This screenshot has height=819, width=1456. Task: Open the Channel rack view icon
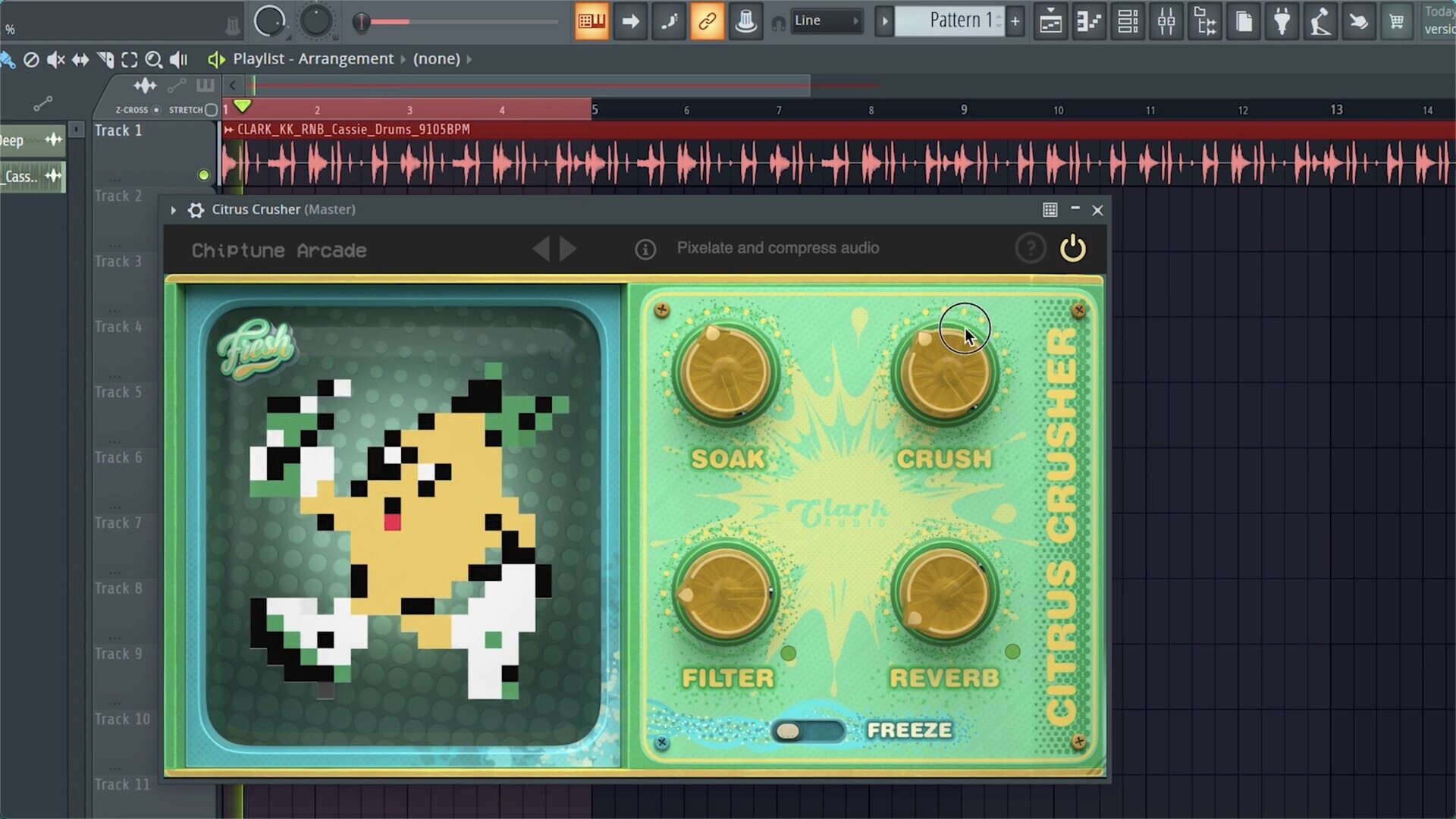(x=1128, y=21)
